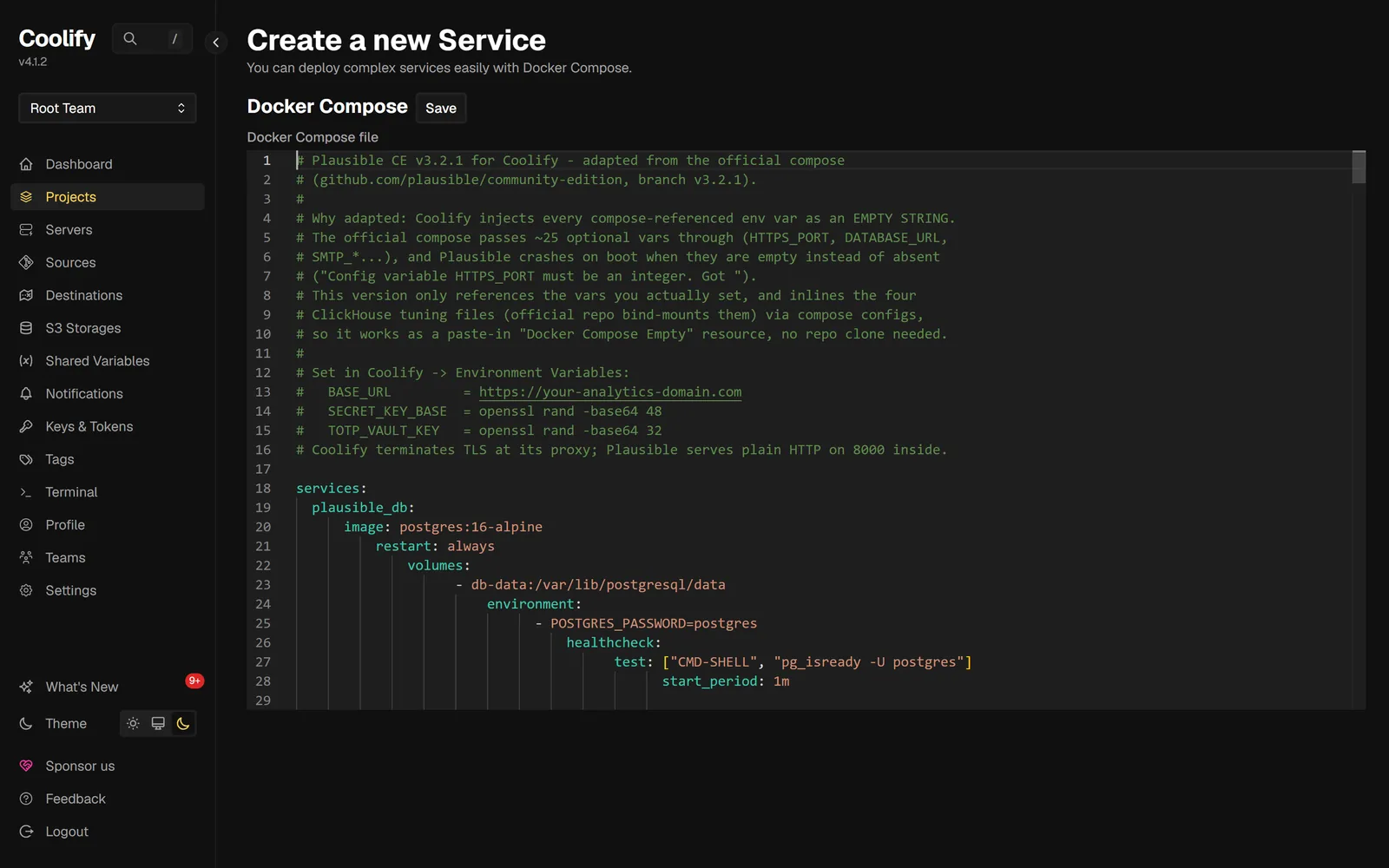Viewport: 1389px width, 868px height.
Task: Click 'plausible_db:' service name
Action: [363, 508]
